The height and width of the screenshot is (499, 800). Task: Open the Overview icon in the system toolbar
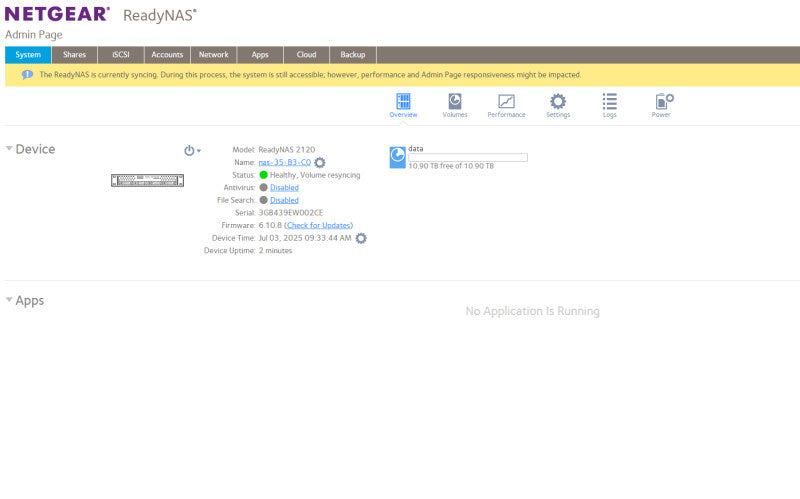pyautogui.click(x=403, y=105)
